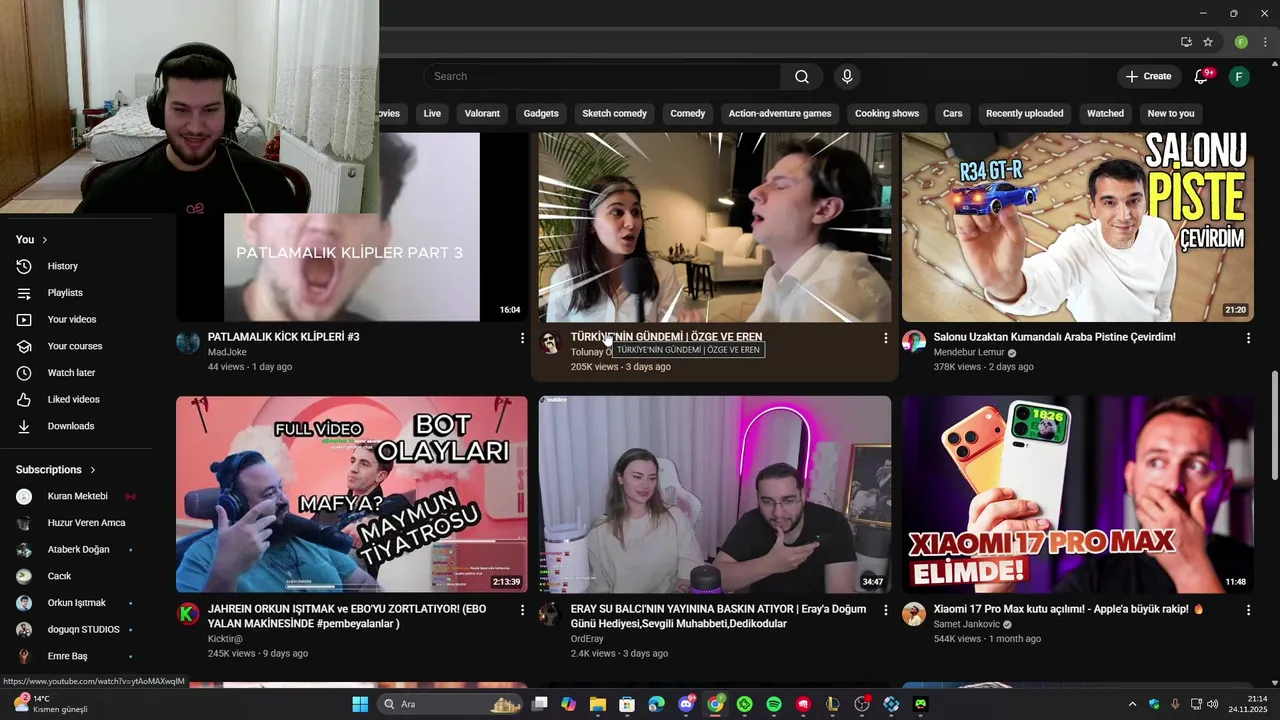Screen dimensions: 1280x720
Task: Select the Recently uploaded chip
Action: 1025,114
